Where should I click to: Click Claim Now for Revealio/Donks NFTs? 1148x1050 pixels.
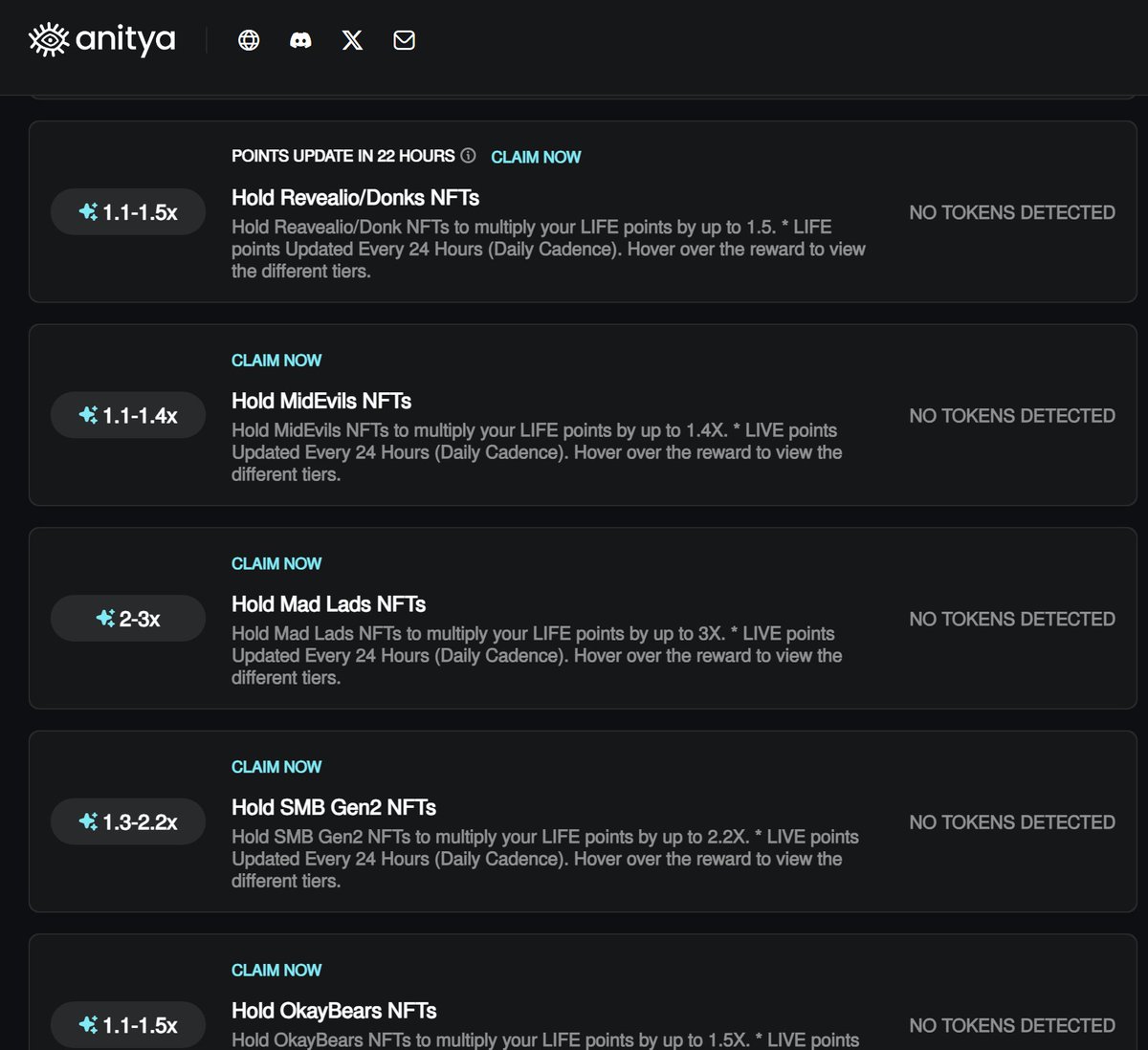(536, 157)
